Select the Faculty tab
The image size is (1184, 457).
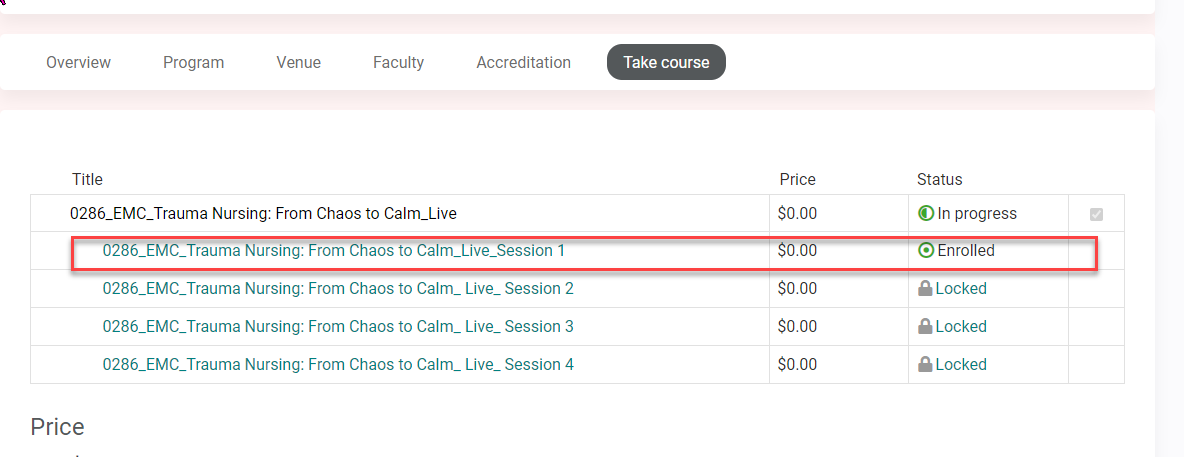click(398, 62)
